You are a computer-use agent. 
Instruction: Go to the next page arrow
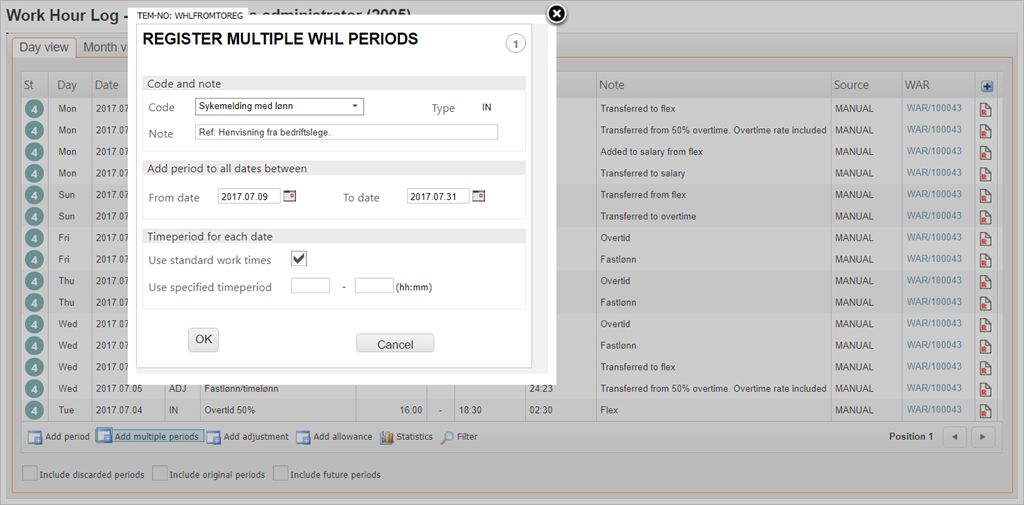click(x=983, y=437)
